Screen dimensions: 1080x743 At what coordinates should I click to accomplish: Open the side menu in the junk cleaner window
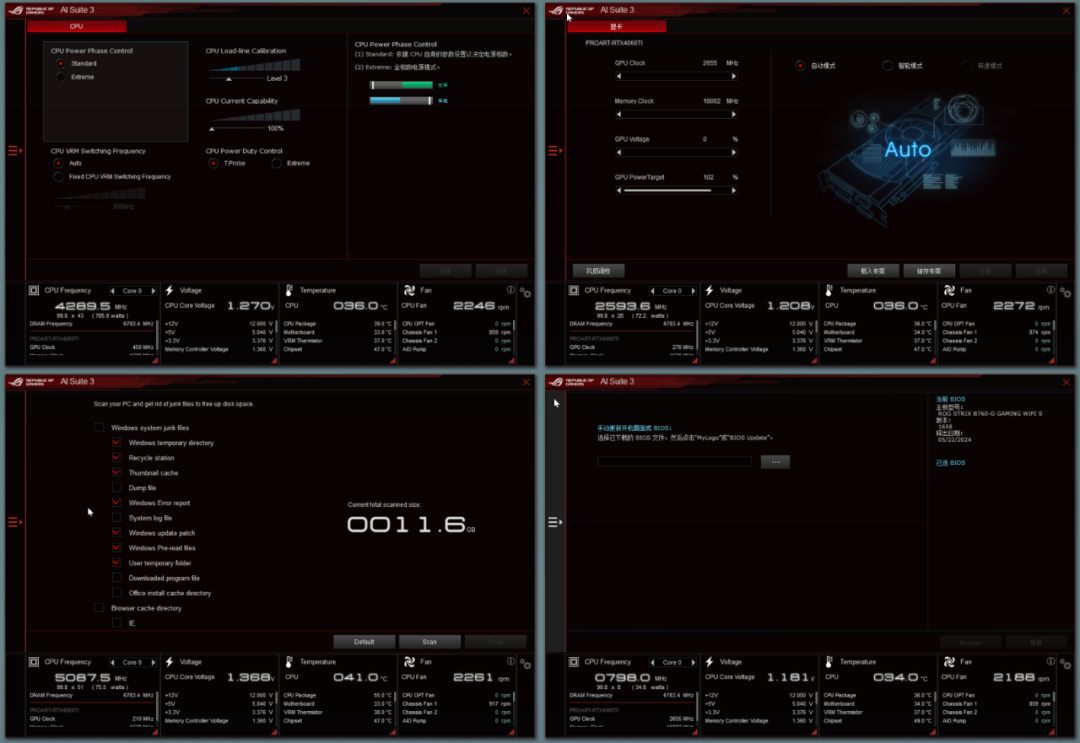point(14,522)
